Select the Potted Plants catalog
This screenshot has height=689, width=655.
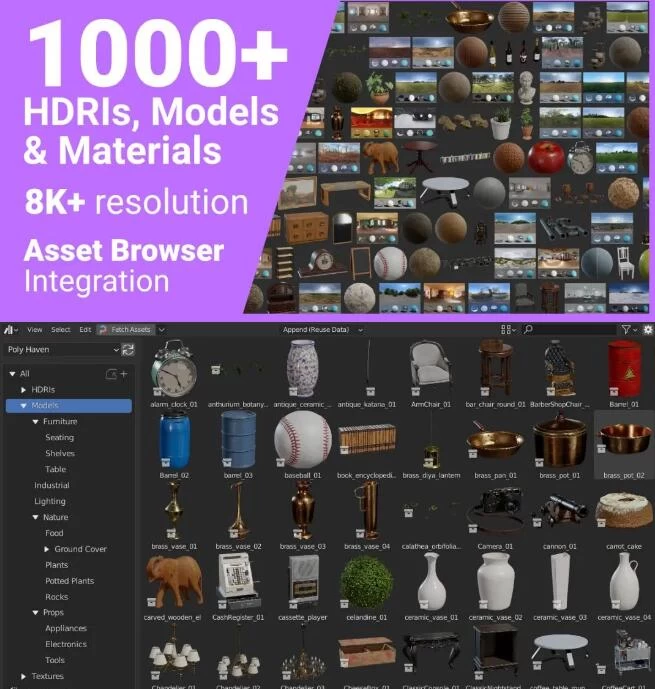[70, 581]
